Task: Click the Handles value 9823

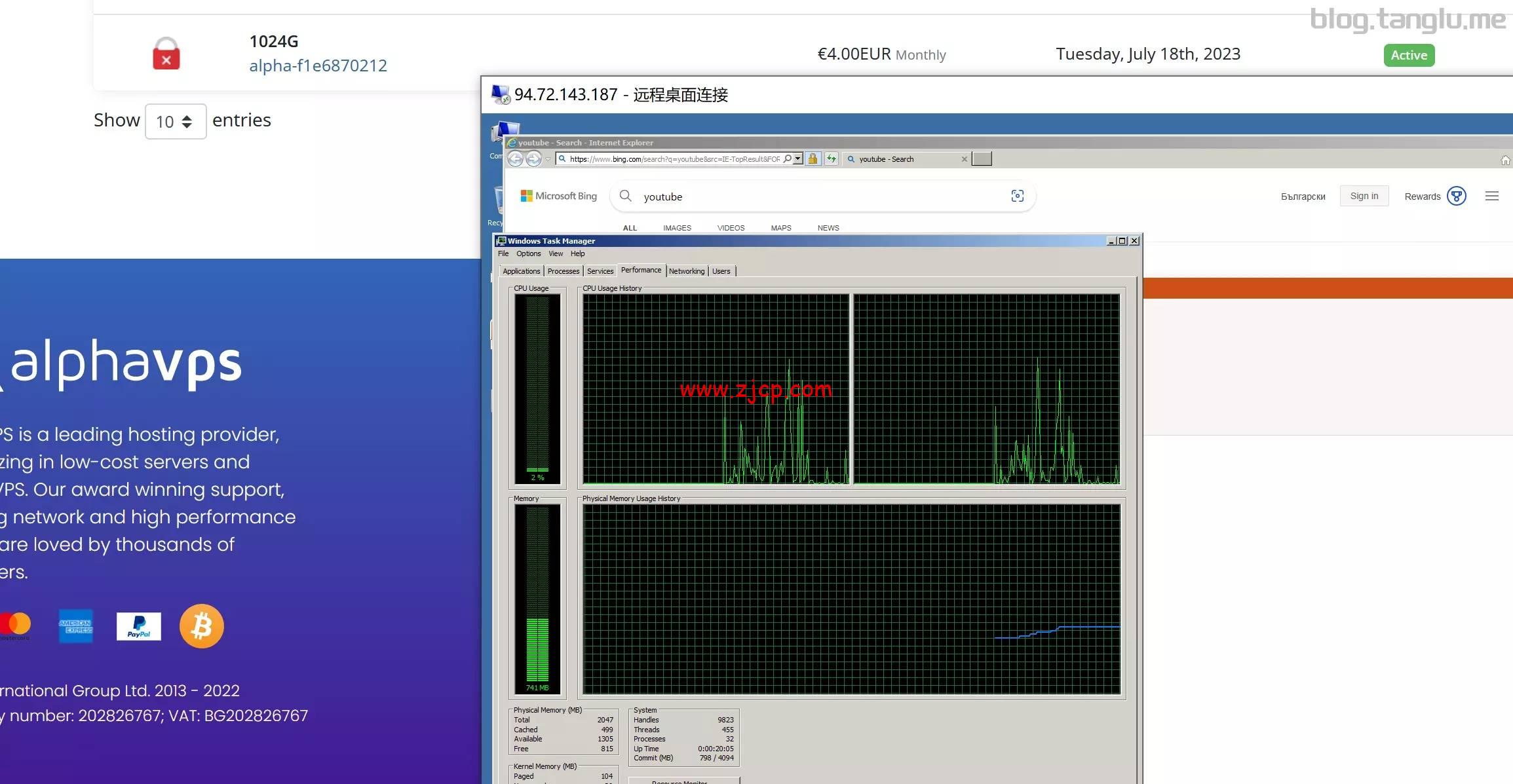Action: click(725, 720)
